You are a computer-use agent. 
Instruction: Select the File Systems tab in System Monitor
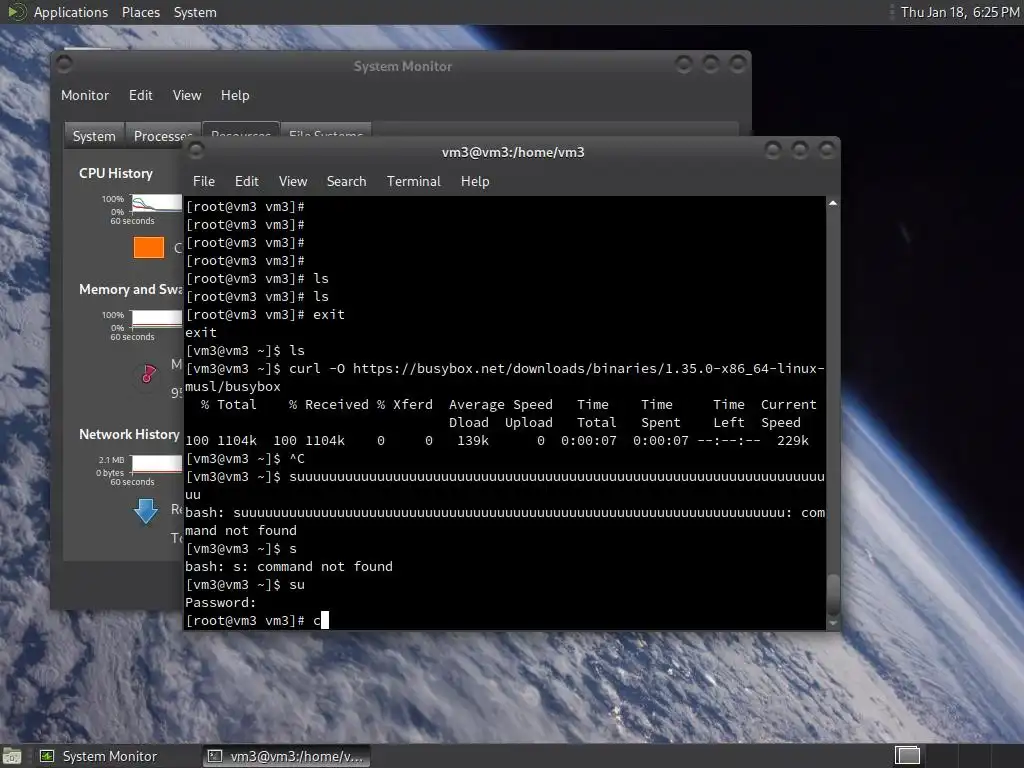(326, 129)
